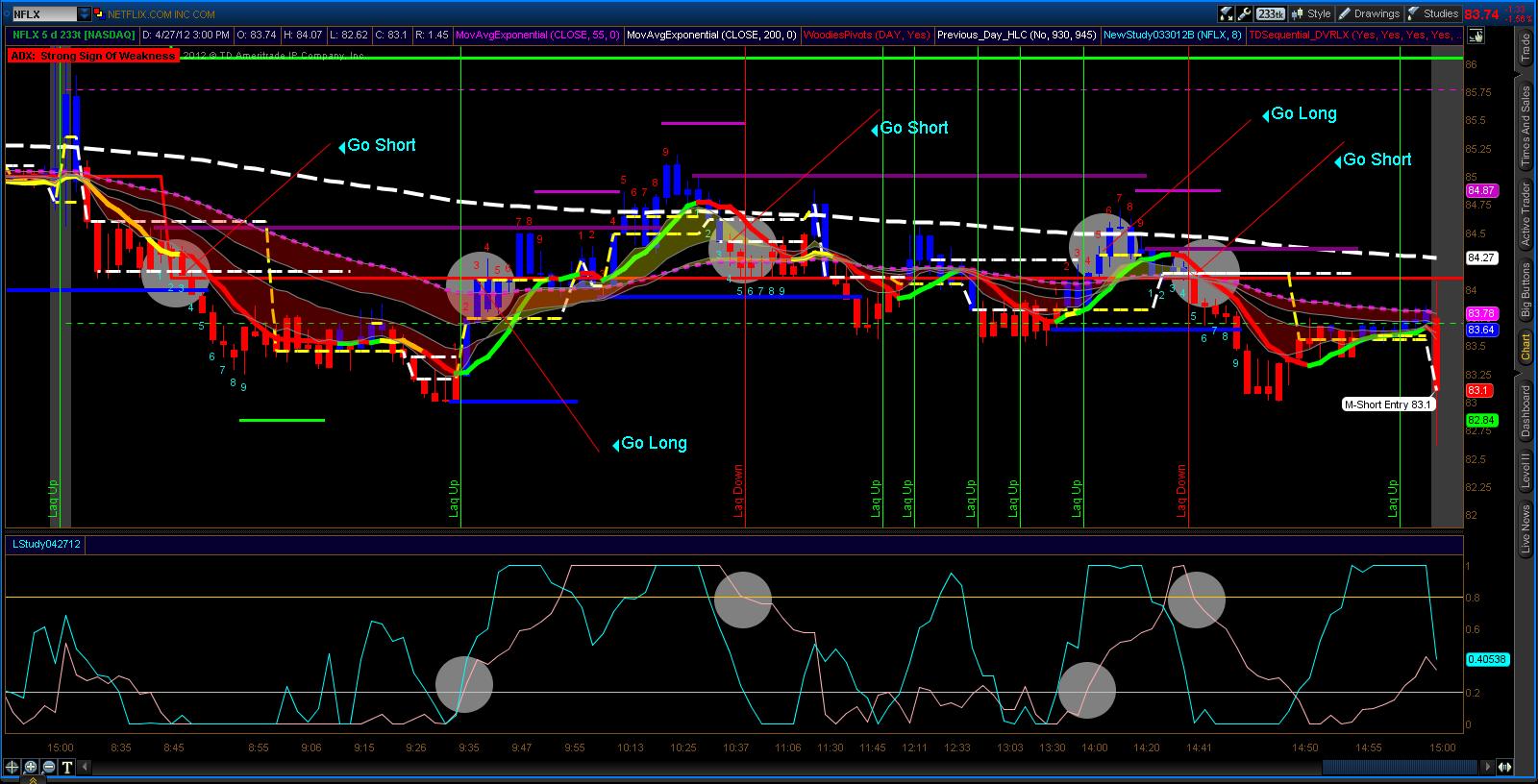Click the last price 83.74 quote
This screenshot has width=1538, height=784.
[x=1481, y=13]
